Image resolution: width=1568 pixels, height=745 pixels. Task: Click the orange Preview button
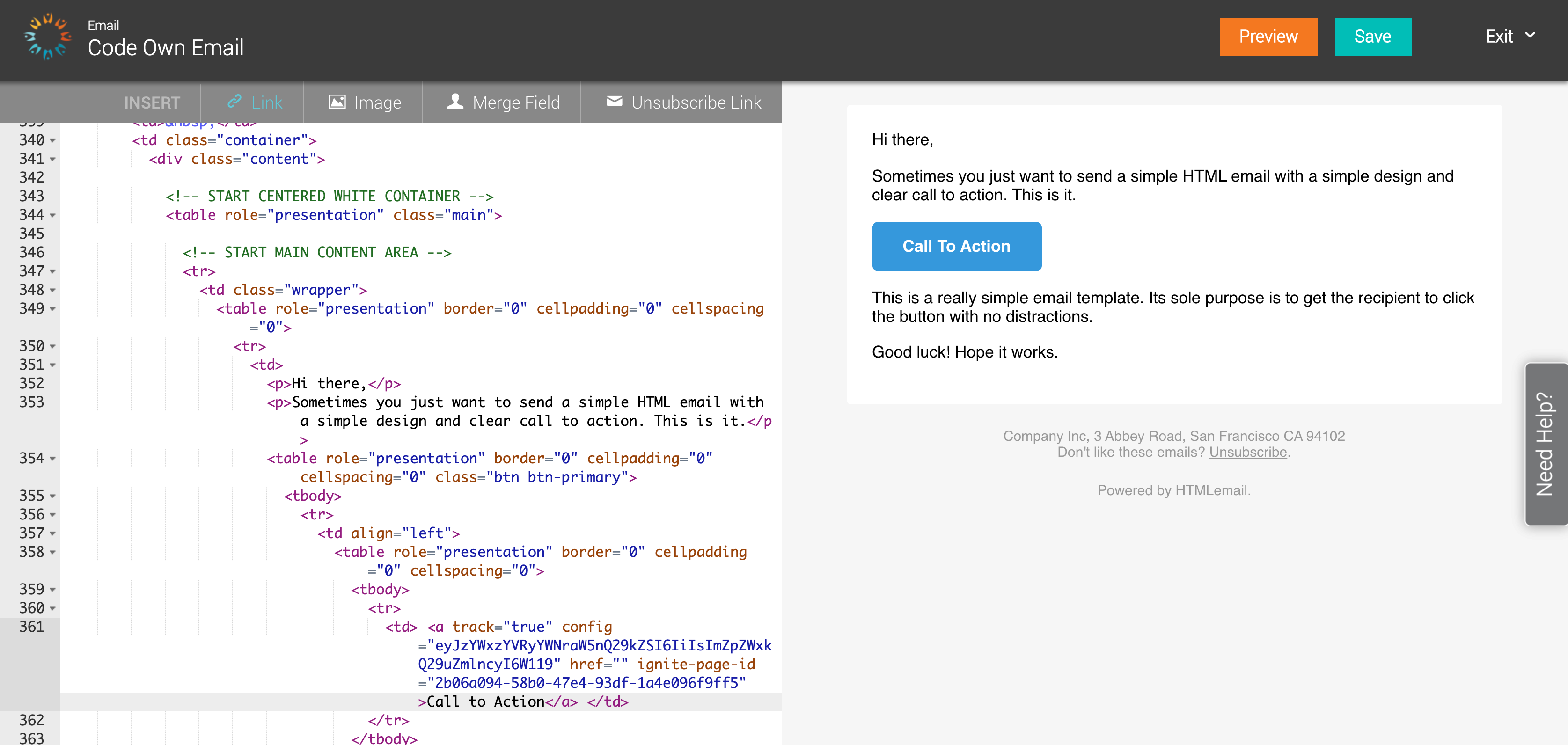pos(1268,37)
